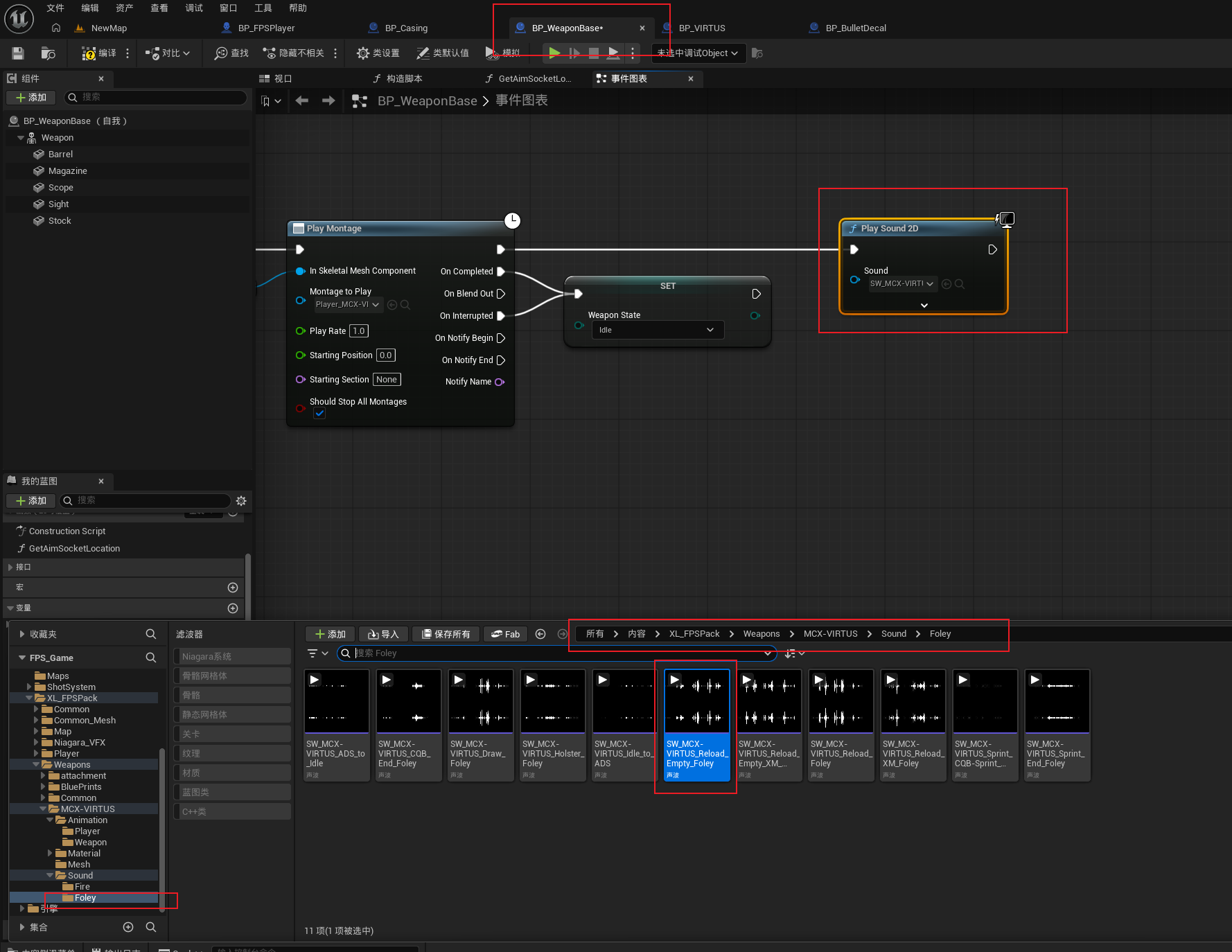Image resolution: width=1232 pixels, height=952 pixels.
Task: Click the Starting Position value field
Action: click(386, 355)
